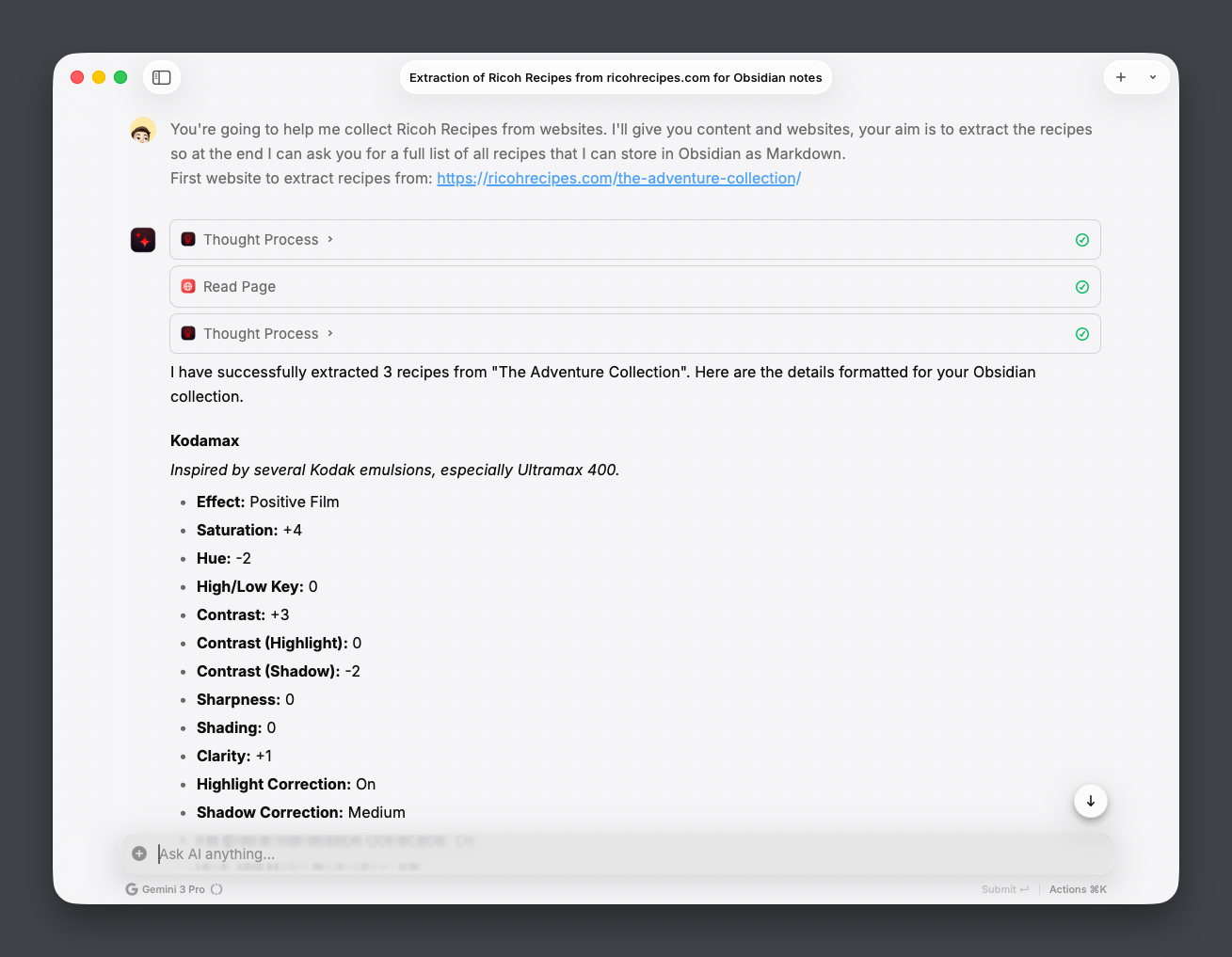Image resolution: width=1232 pixels, height=957 pixels.
Task: Click the Read Page globe icon
Action: pyautogui.click(x=188, y=287)
